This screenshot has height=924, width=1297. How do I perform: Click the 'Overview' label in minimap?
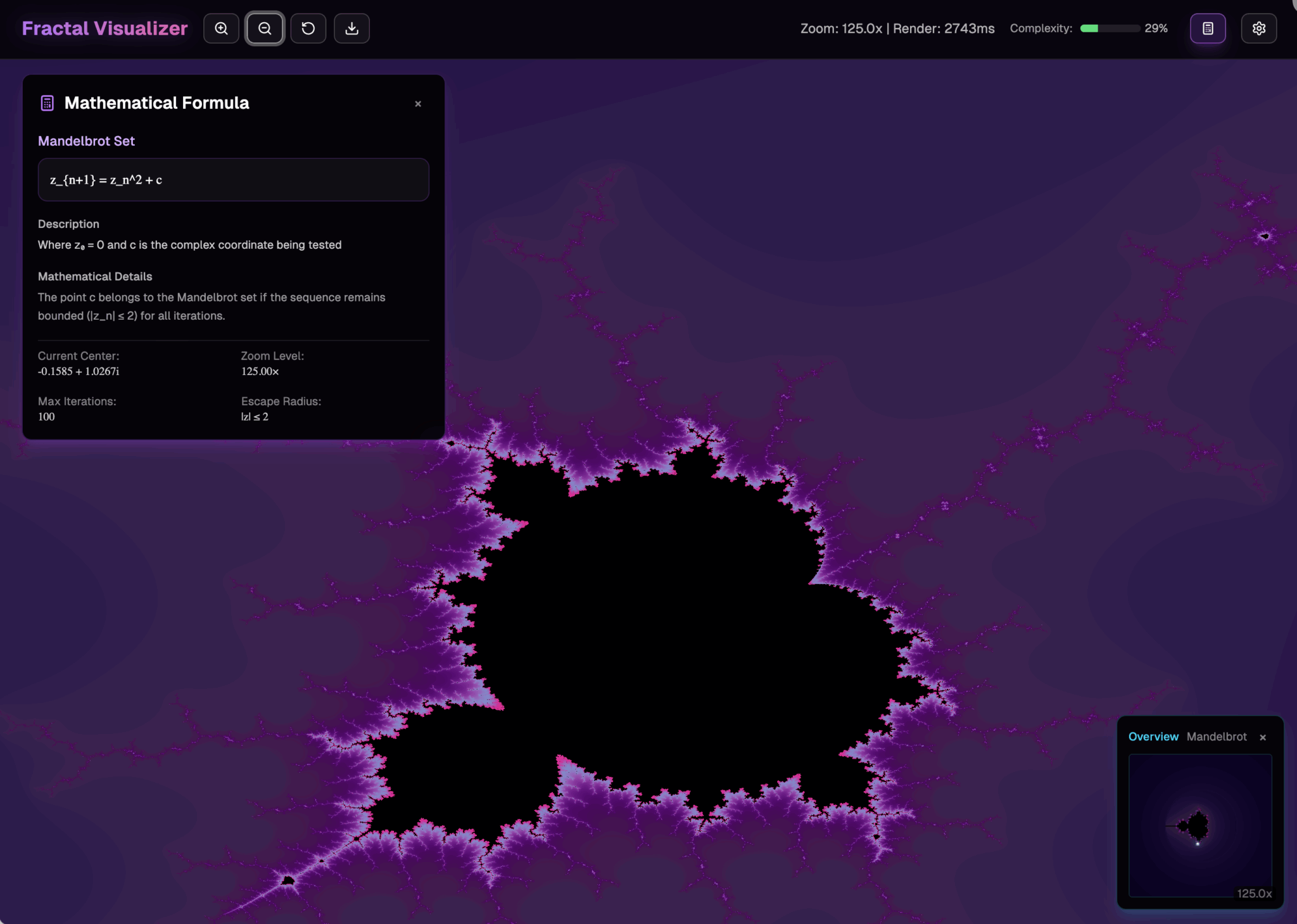click(x=1153, y=737)
